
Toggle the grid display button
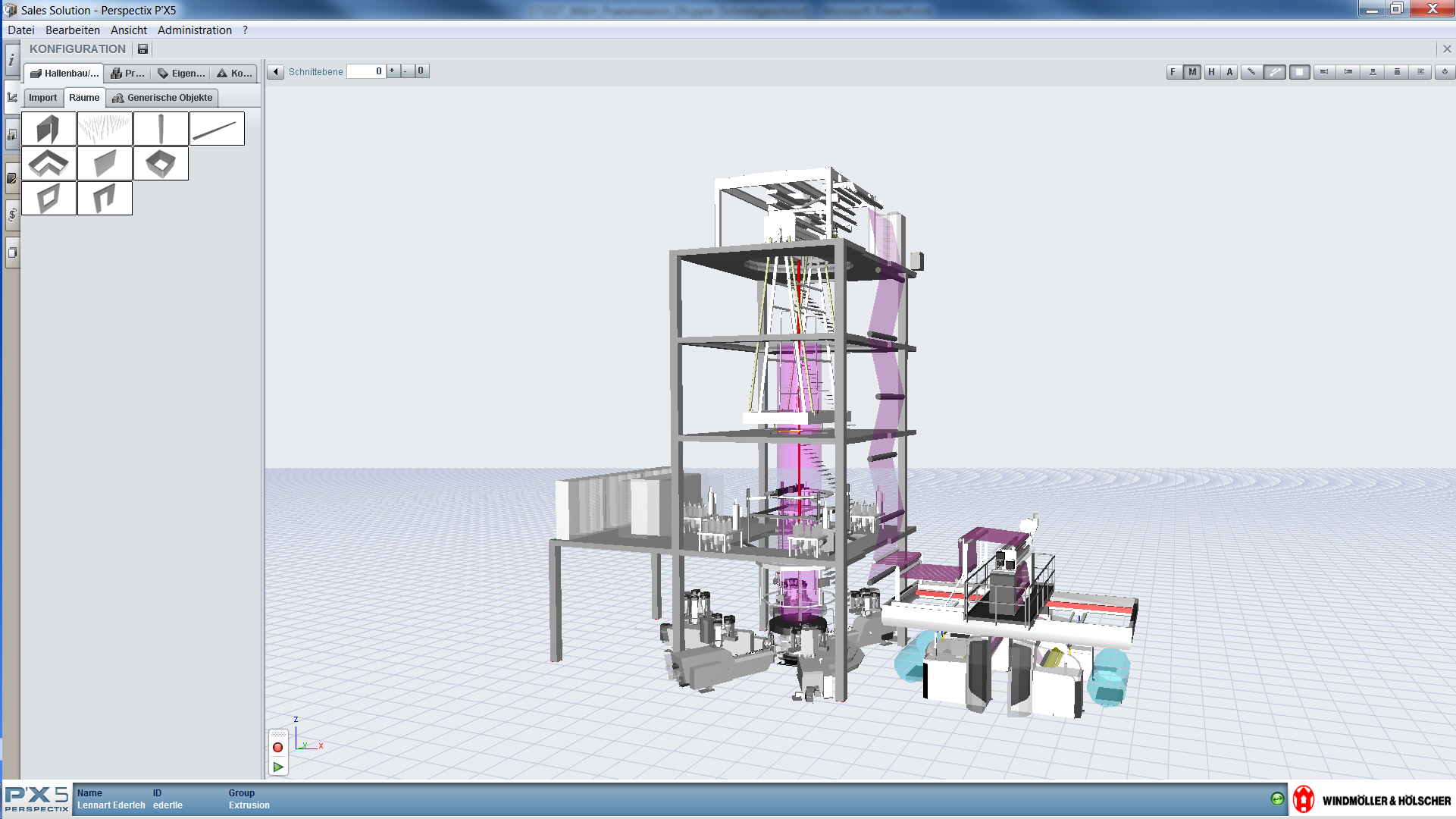1299,72
